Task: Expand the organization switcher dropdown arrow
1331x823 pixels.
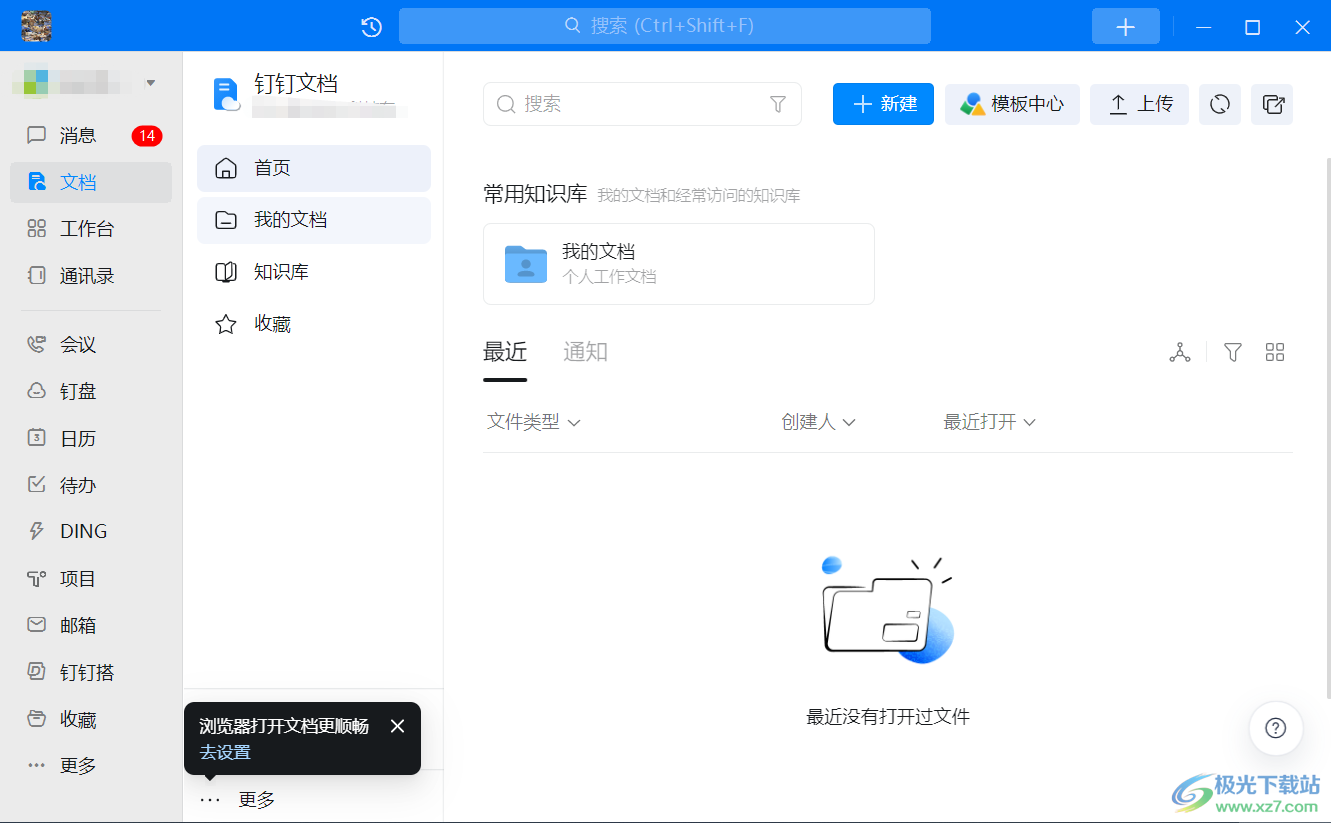Action: tap(151, 83)
